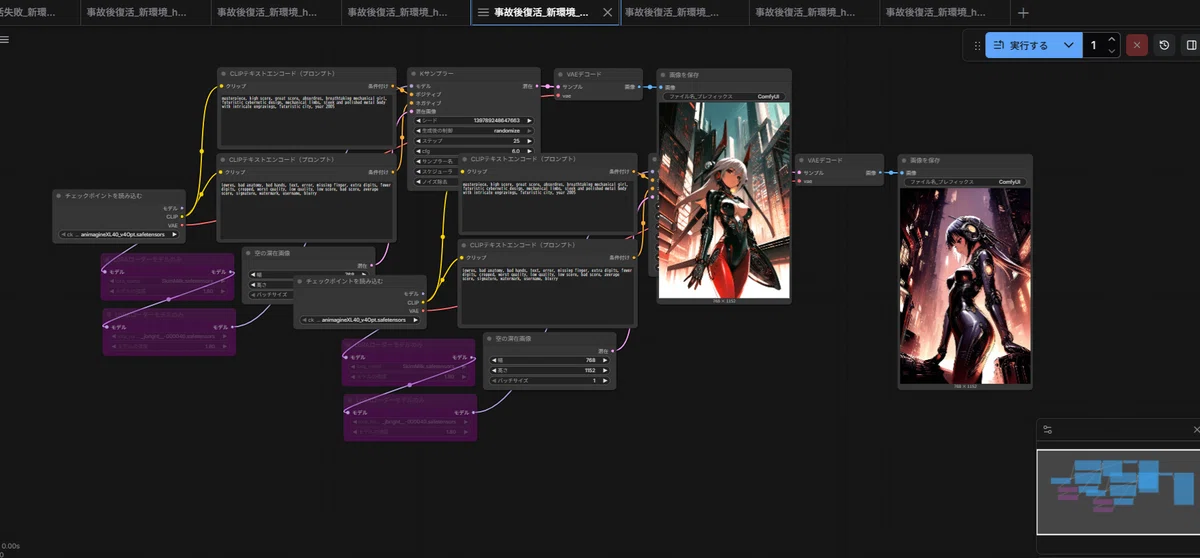This screenshot has width=1200, height=558.
Task: Cancel the run with red X button
Action: tap(1137, 46)
